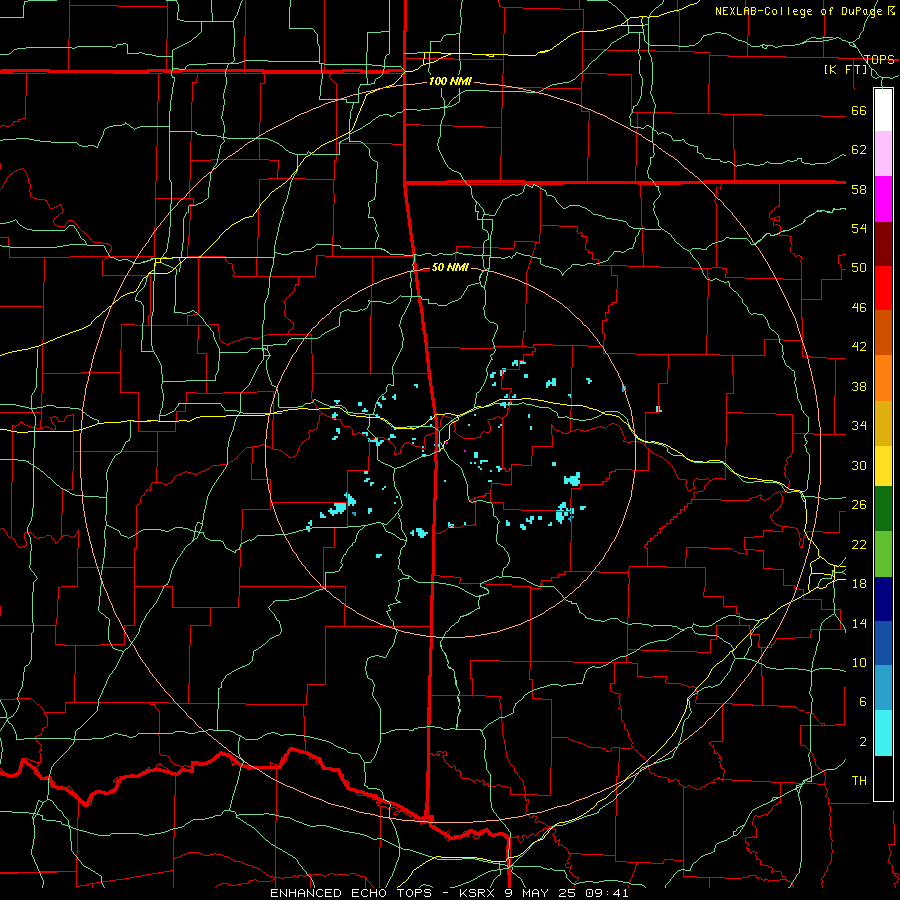Click the 38 value on the scale
This screenshot has height=900, width=900.
click(x=859, y=386)
